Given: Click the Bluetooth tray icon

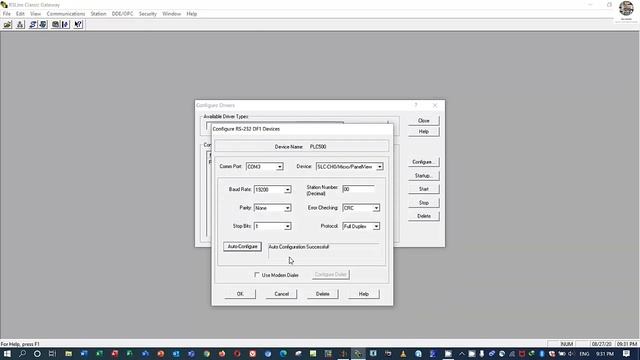Looking at the screenshot, I should [x=542, y=354].
